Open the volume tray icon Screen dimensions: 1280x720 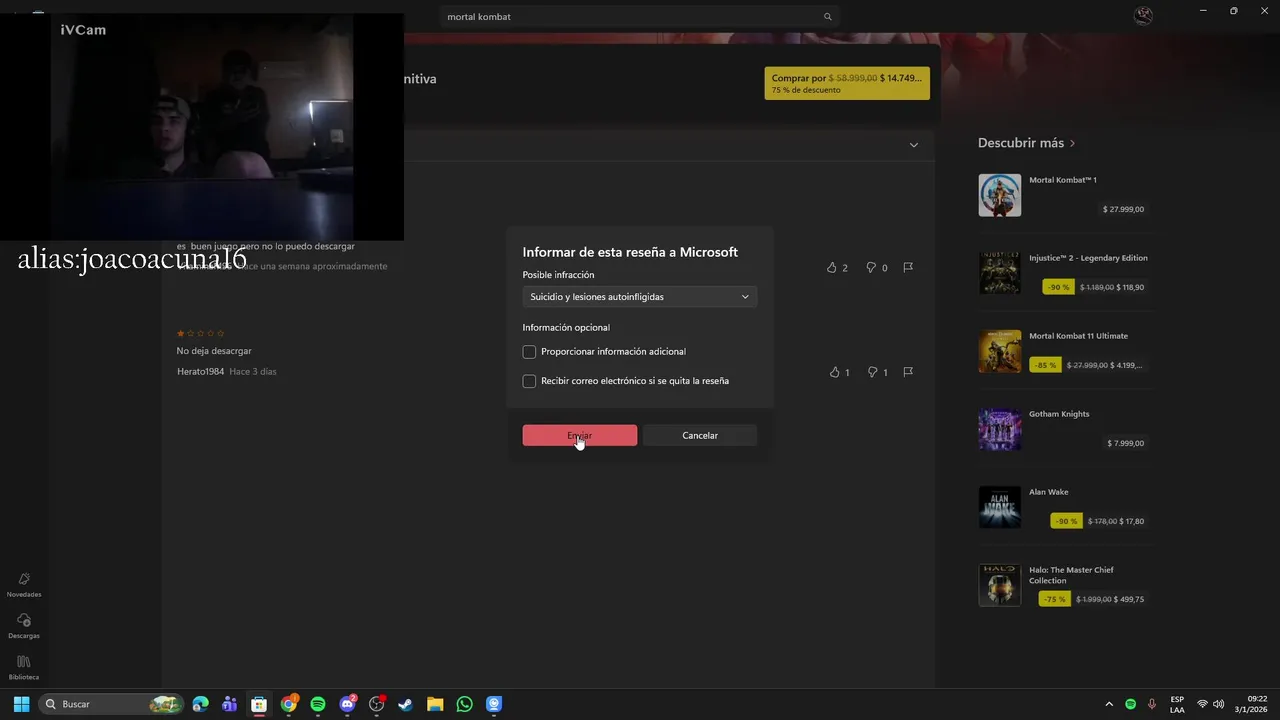click(x=1219, y=704)
